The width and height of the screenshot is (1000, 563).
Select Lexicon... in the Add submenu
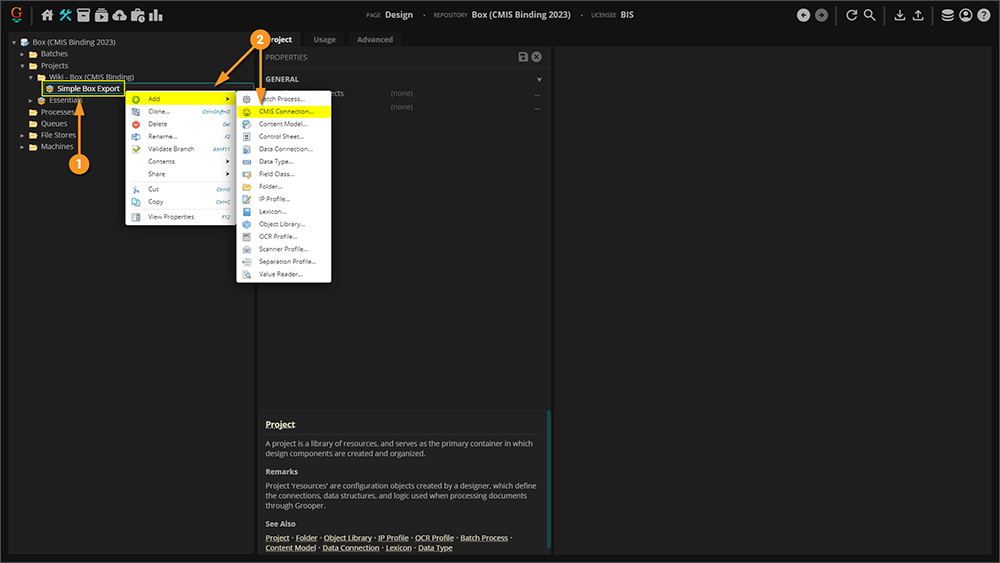[284, 212]
